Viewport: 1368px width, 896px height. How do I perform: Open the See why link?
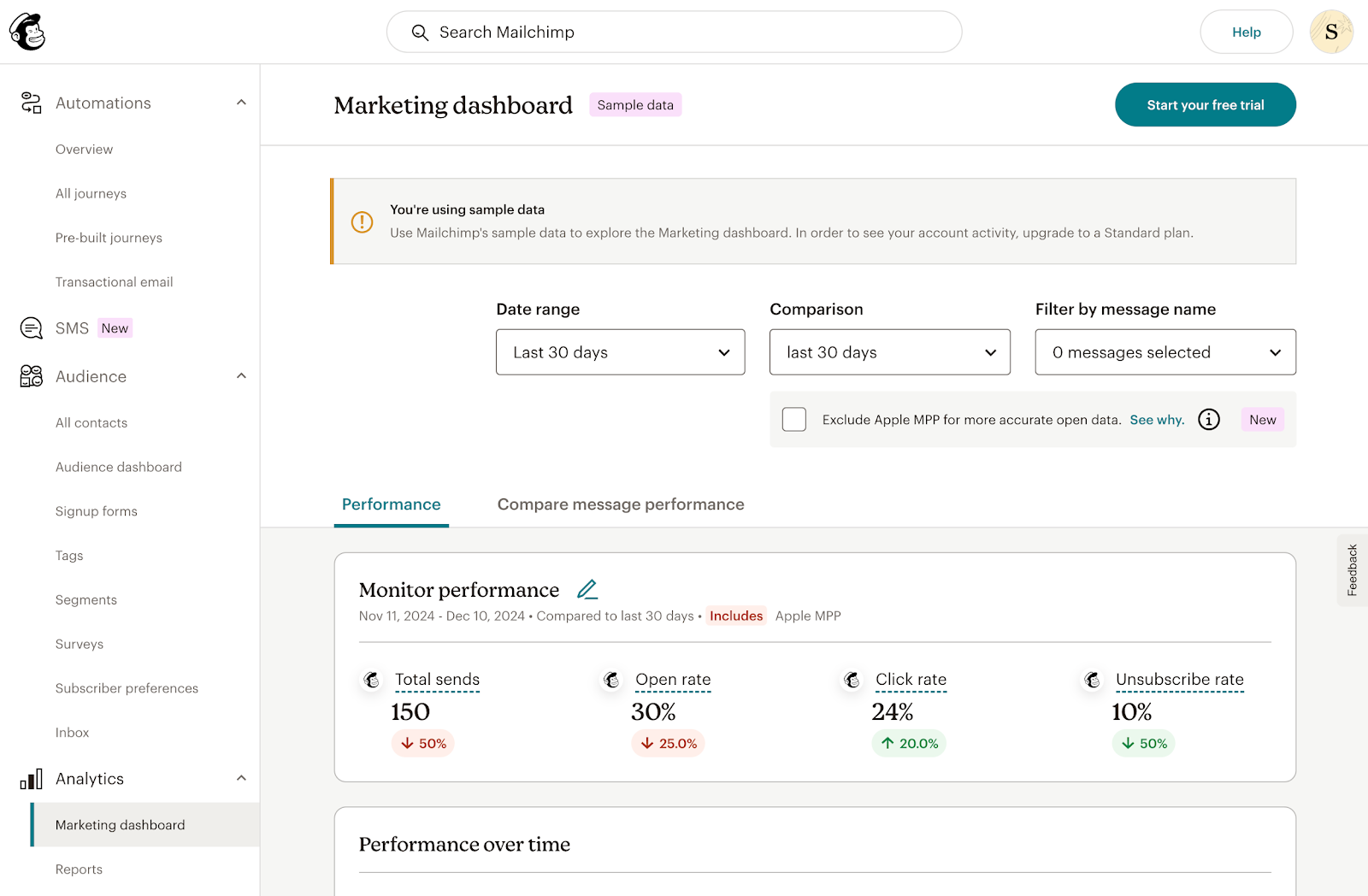point(1156,419)
